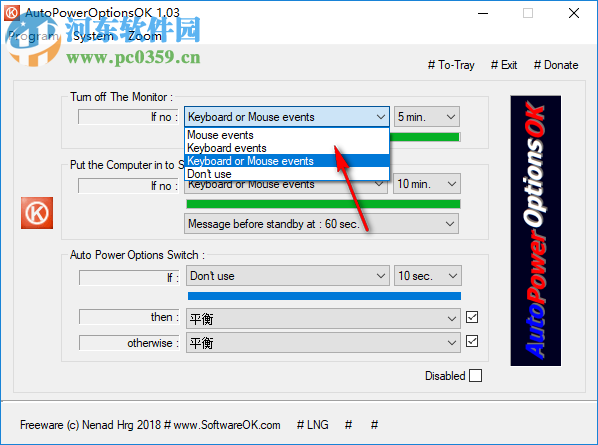Select Mouse events in the open dropdown list
The image size is (598, 445).
coord(287,135)
